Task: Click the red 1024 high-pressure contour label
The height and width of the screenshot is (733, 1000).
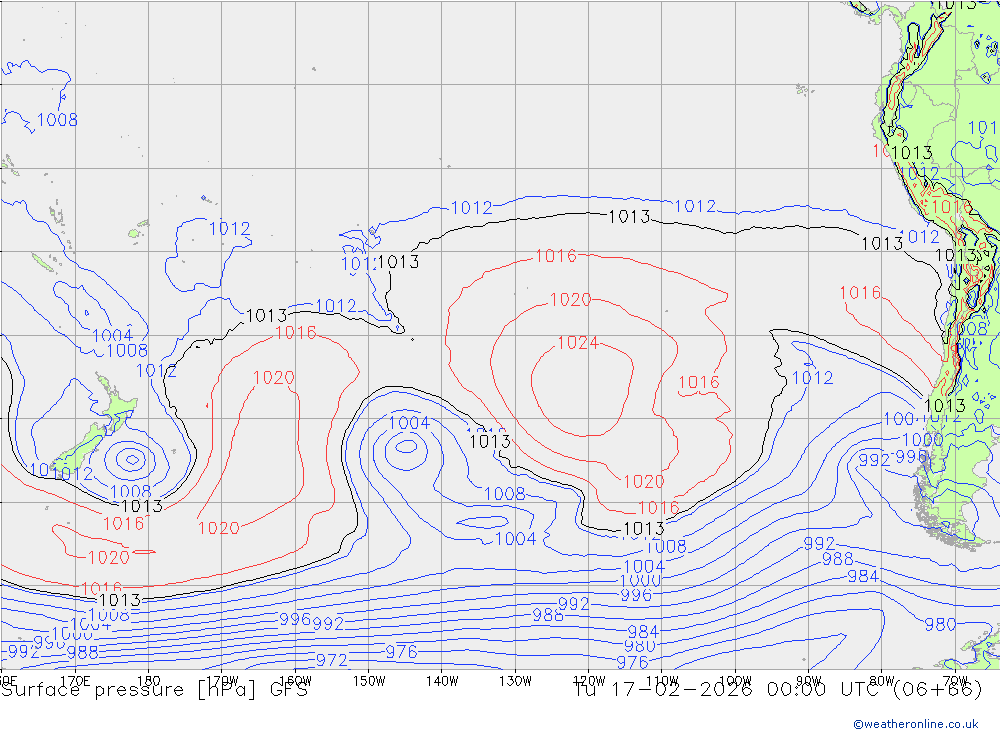Action: [578, 343]
